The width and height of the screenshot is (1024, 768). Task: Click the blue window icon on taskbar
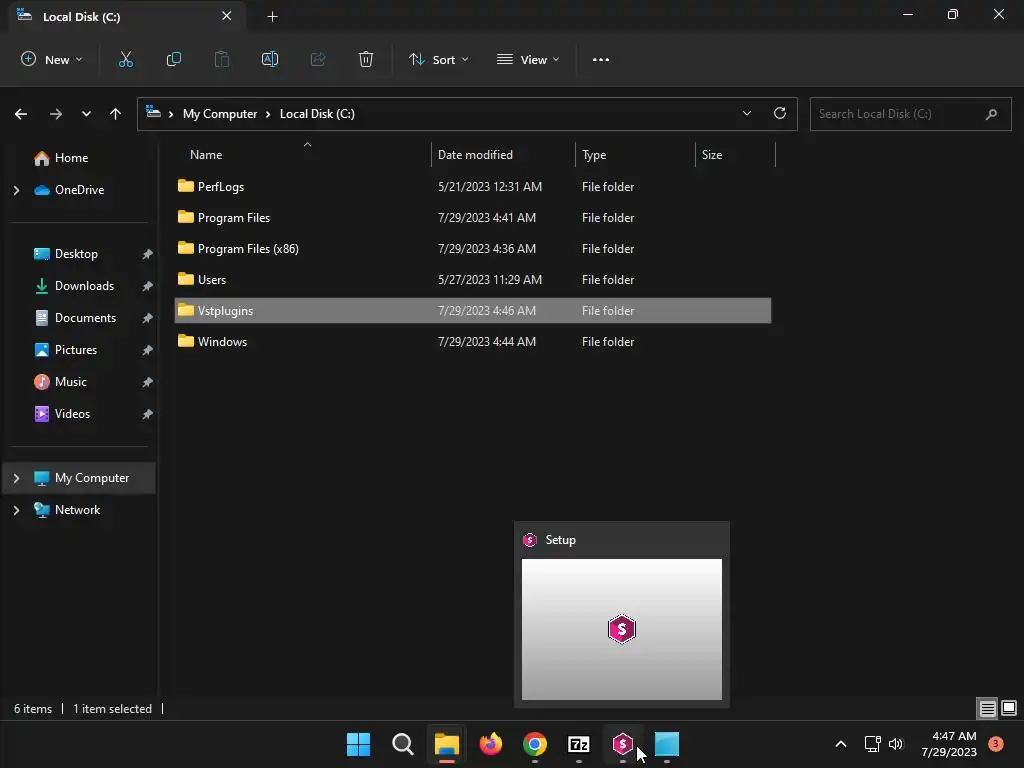click(667, 744)
